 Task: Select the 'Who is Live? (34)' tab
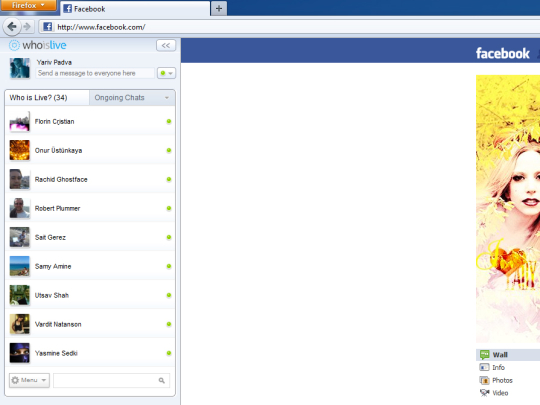pos(47,97)
